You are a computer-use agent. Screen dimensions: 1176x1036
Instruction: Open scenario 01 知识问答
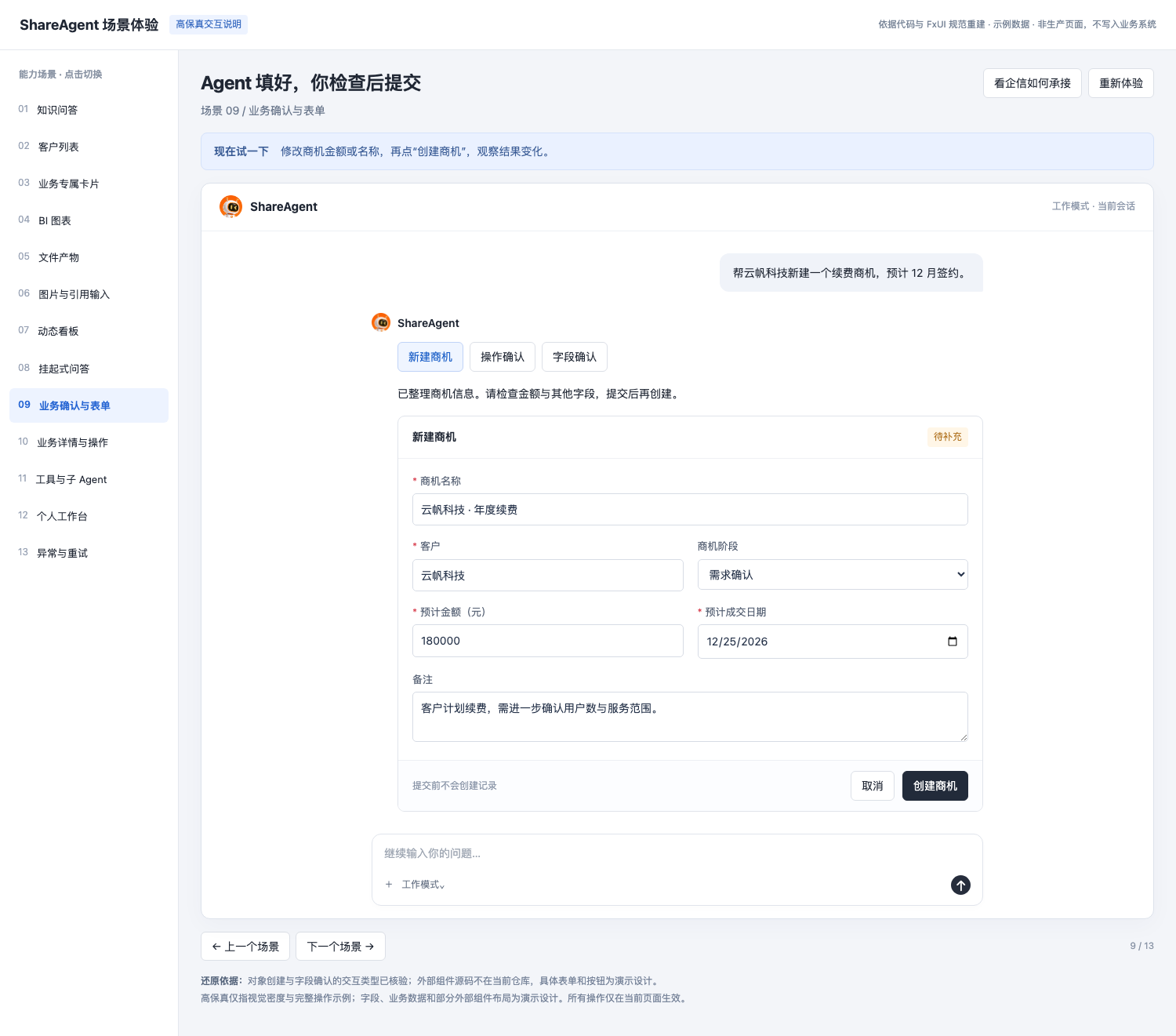click(89, 110)
